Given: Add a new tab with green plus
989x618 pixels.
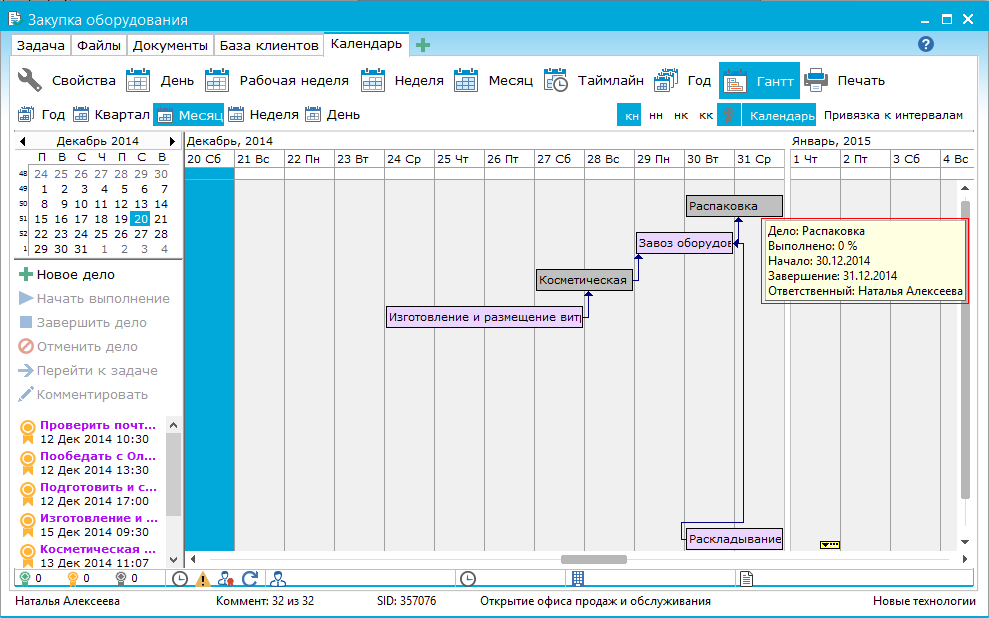Looking at the screenshot, I should [423, 45].
